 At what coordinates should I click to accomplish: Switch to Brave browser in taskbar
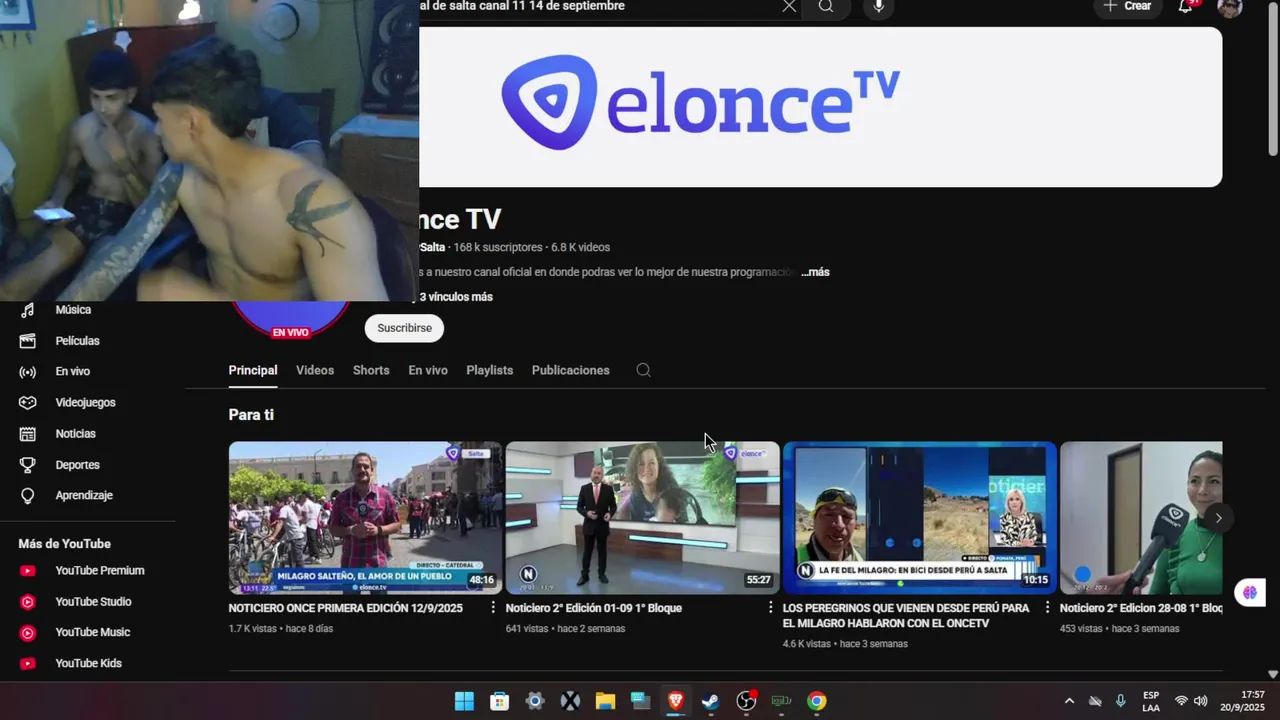pyautogui.click(x=676, y=701)
